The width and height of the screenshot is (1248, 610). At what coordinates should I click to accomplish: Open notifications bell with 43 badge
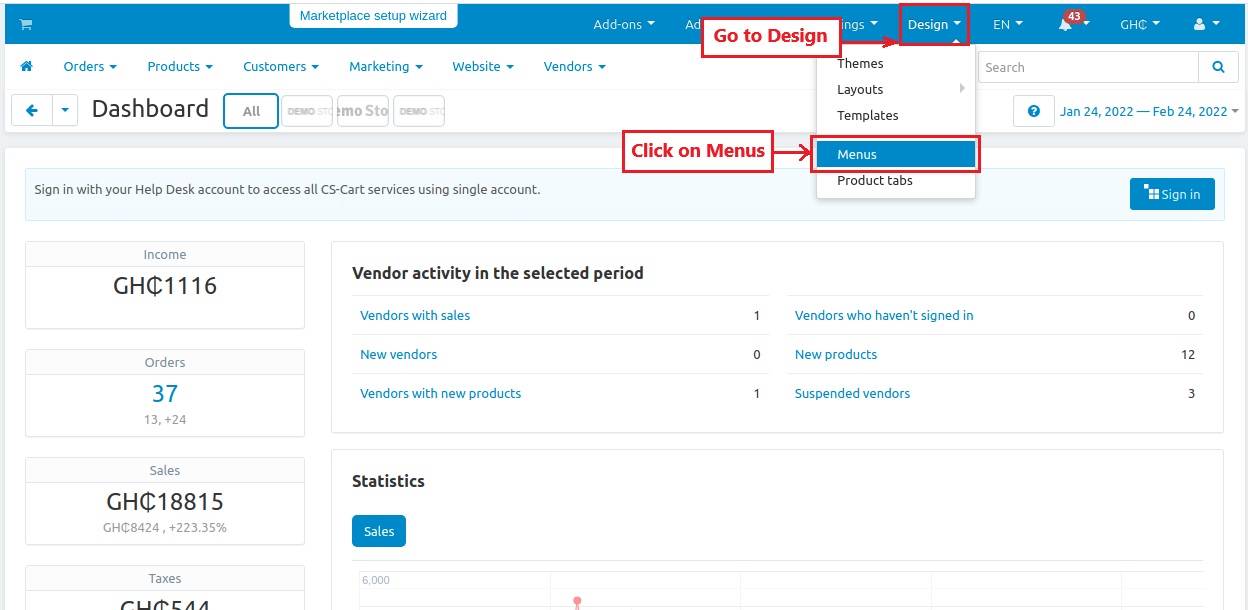click(x=1068, y=25)
